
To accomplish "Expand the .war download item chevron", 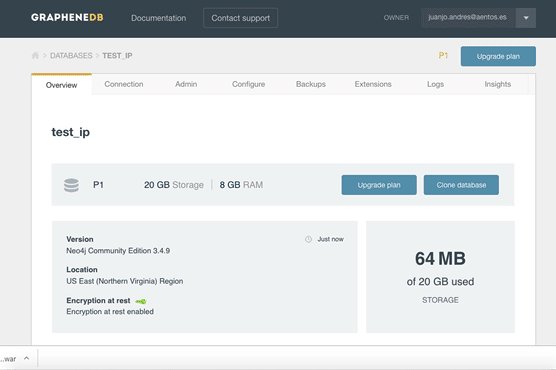I will click(x=27, y=358).
